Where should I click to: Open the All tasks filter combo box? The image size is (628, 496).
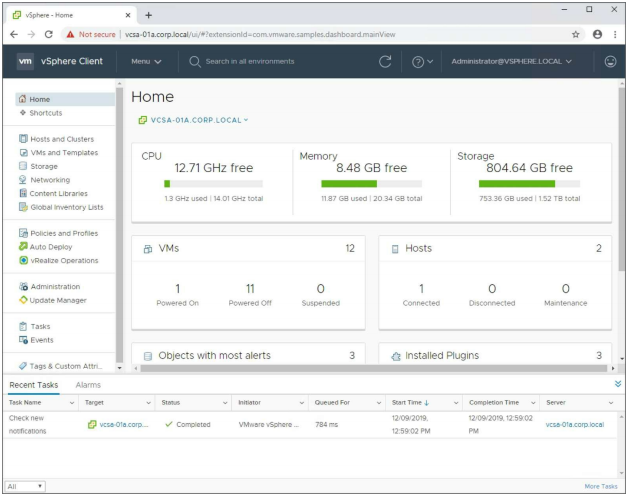[25, 486]
